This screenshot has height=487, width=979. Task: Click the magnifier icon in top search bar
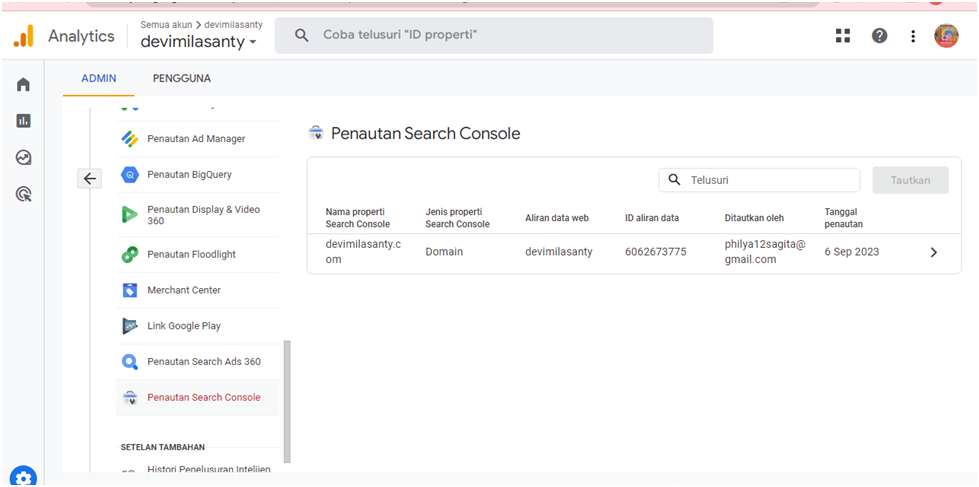tap(302, 36)
